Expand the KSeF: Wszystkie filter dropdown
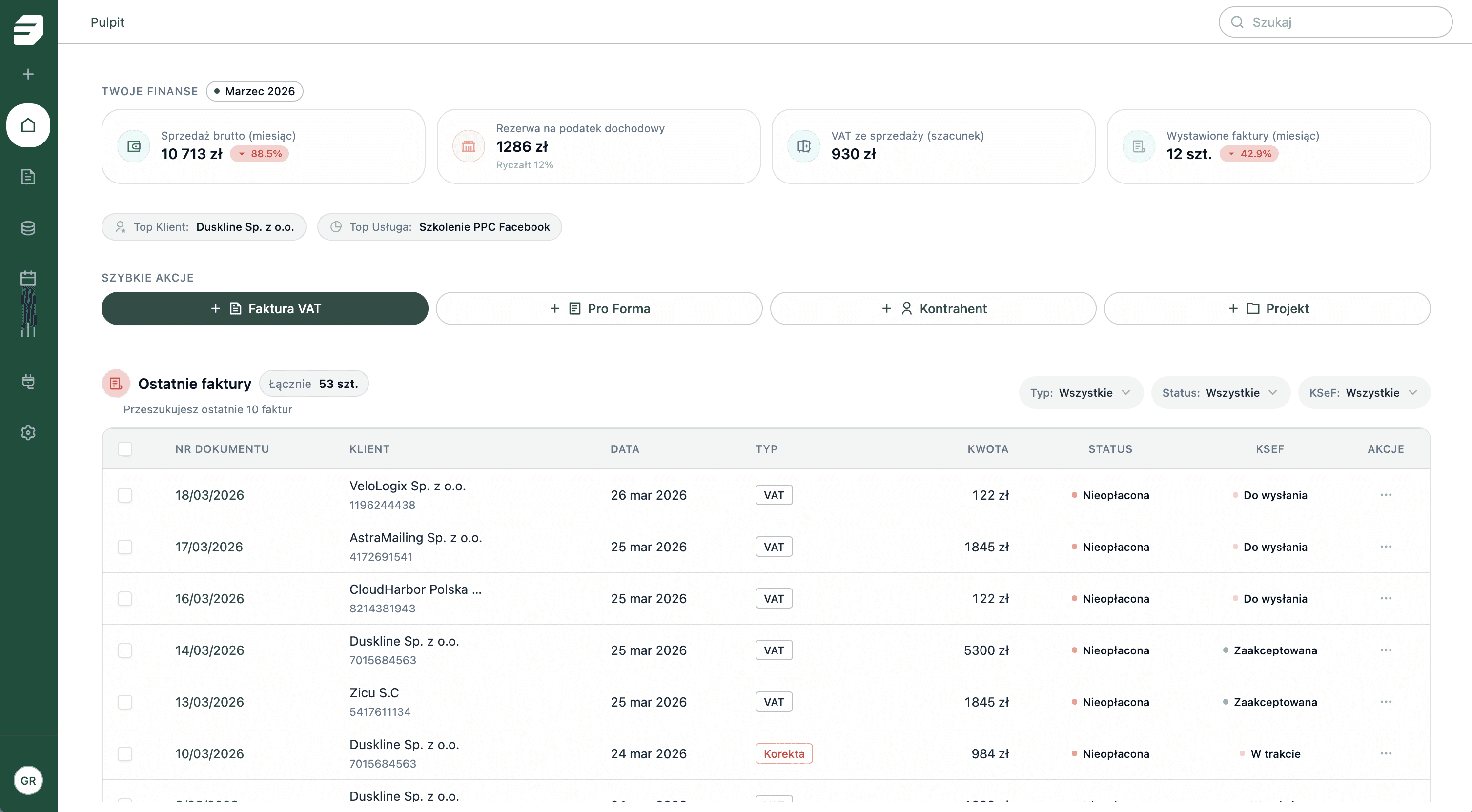 click(1364, 392)
